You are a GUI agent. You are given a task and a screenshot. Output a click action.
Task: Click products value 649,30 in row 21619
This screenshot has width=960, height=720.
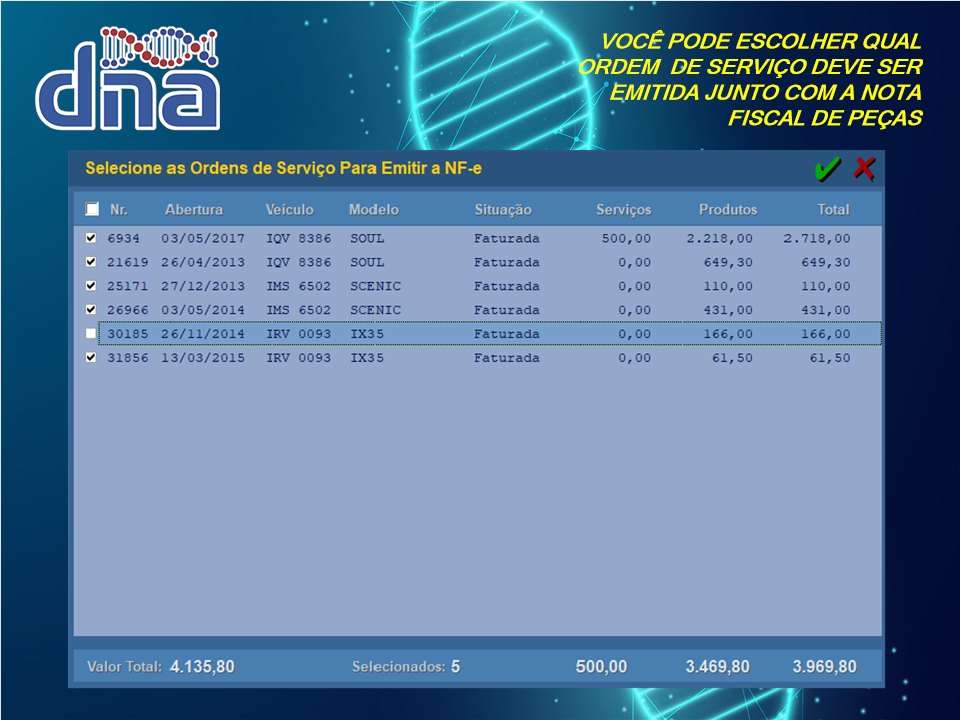728,262
